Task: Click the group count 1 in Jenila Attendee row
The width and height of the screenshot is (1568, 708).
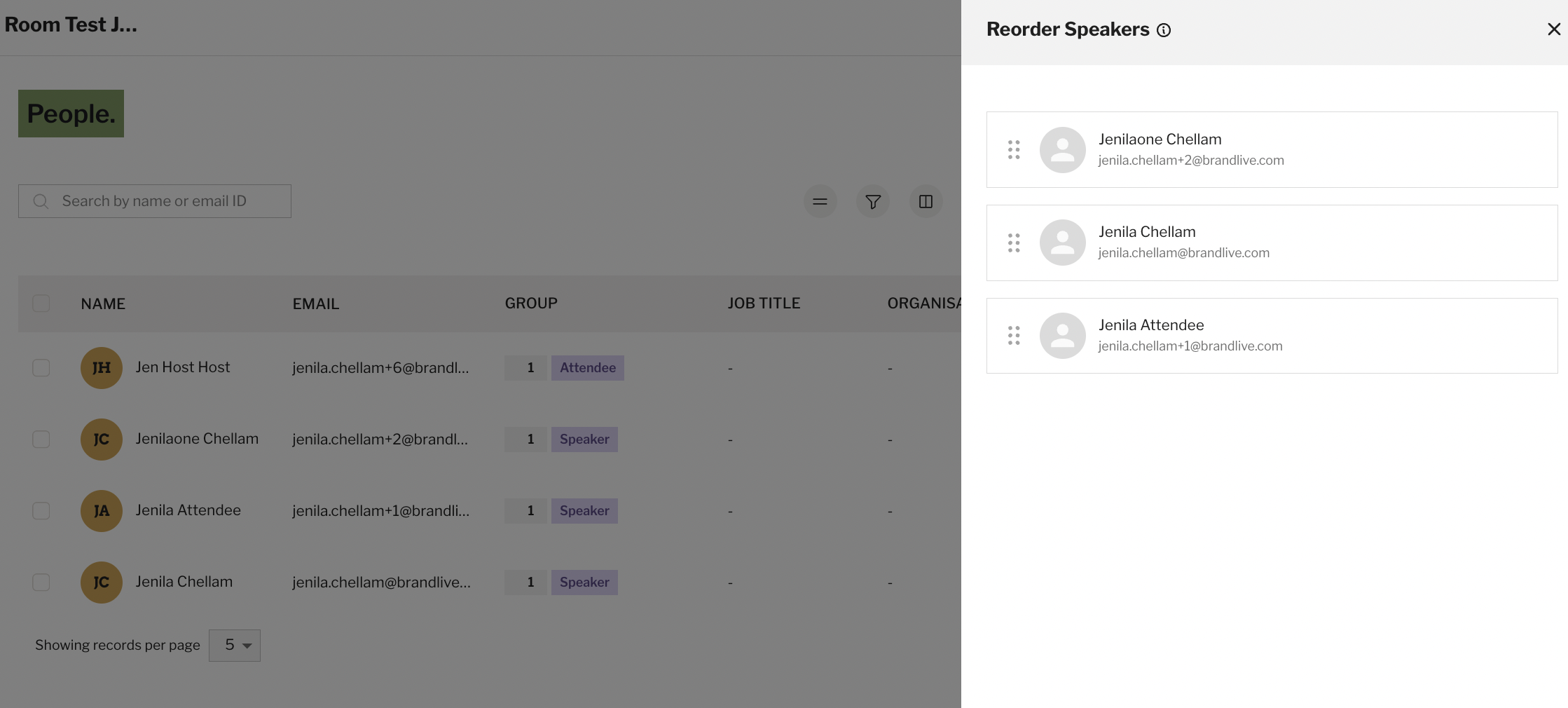Action: click(x=526, y=511)
